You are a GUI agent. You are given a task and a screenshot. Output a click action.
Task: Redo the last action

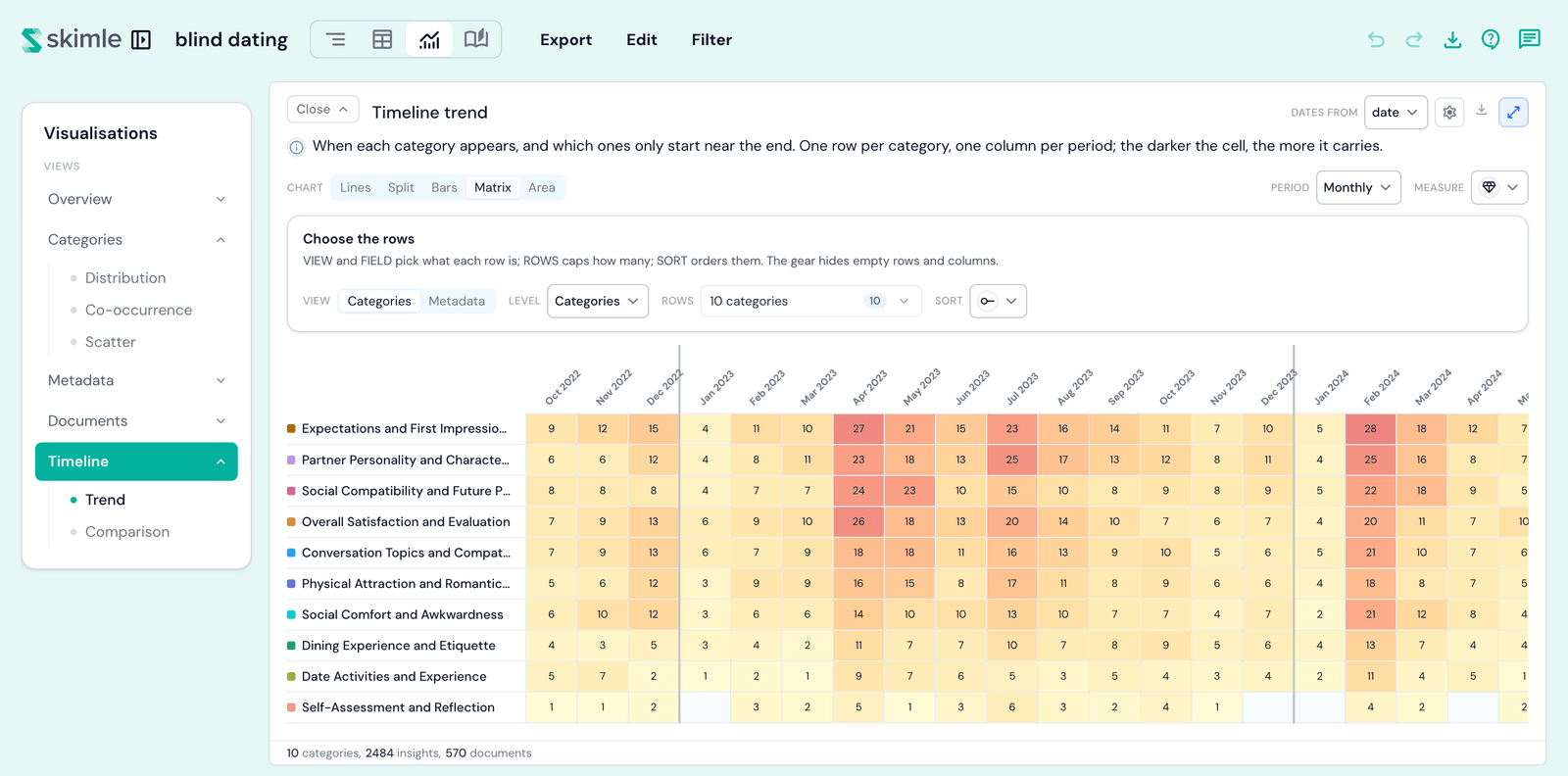click(1414, 39)
